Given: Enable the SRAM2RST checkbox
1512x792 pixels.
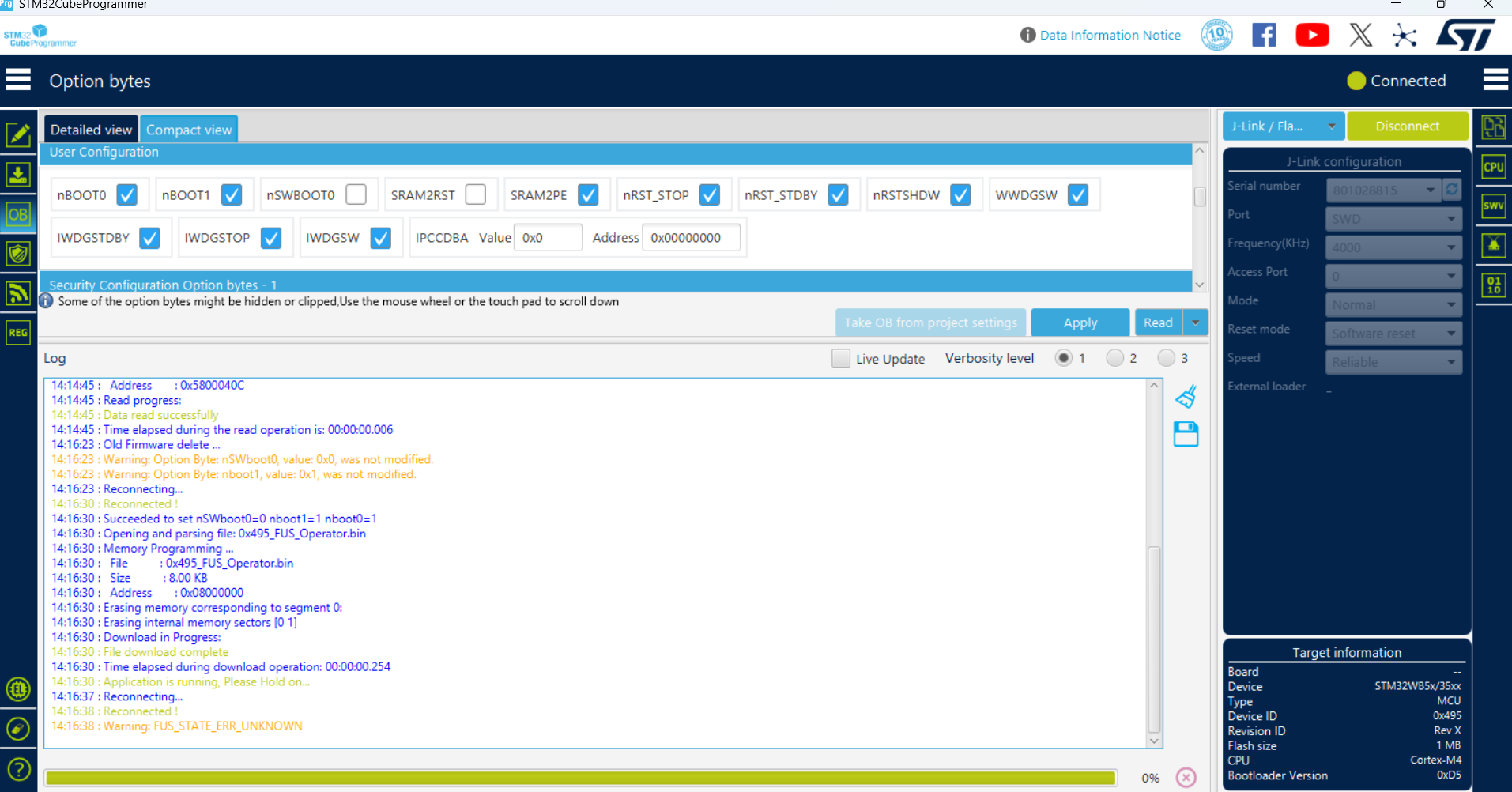Looking at the screenshot, I should 476,194.
